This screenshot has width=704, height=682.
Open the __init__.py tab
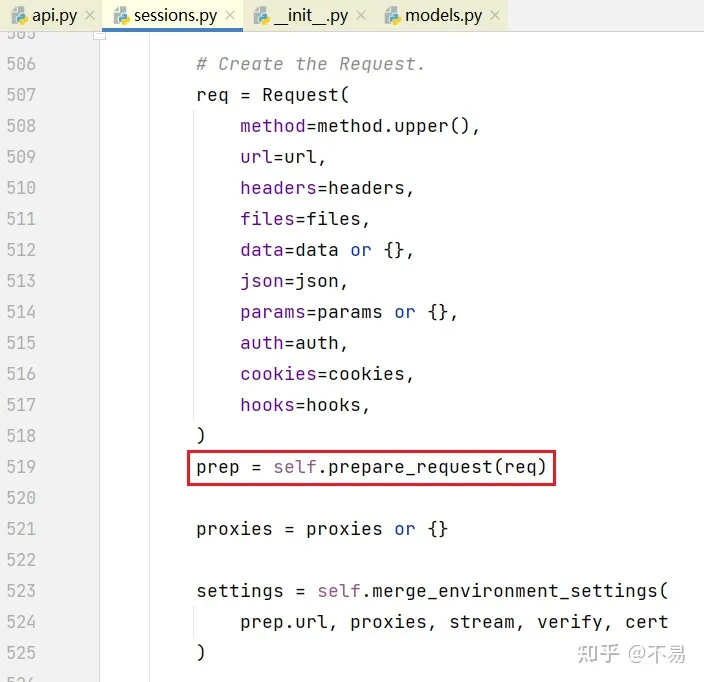(x=310, y=16)
